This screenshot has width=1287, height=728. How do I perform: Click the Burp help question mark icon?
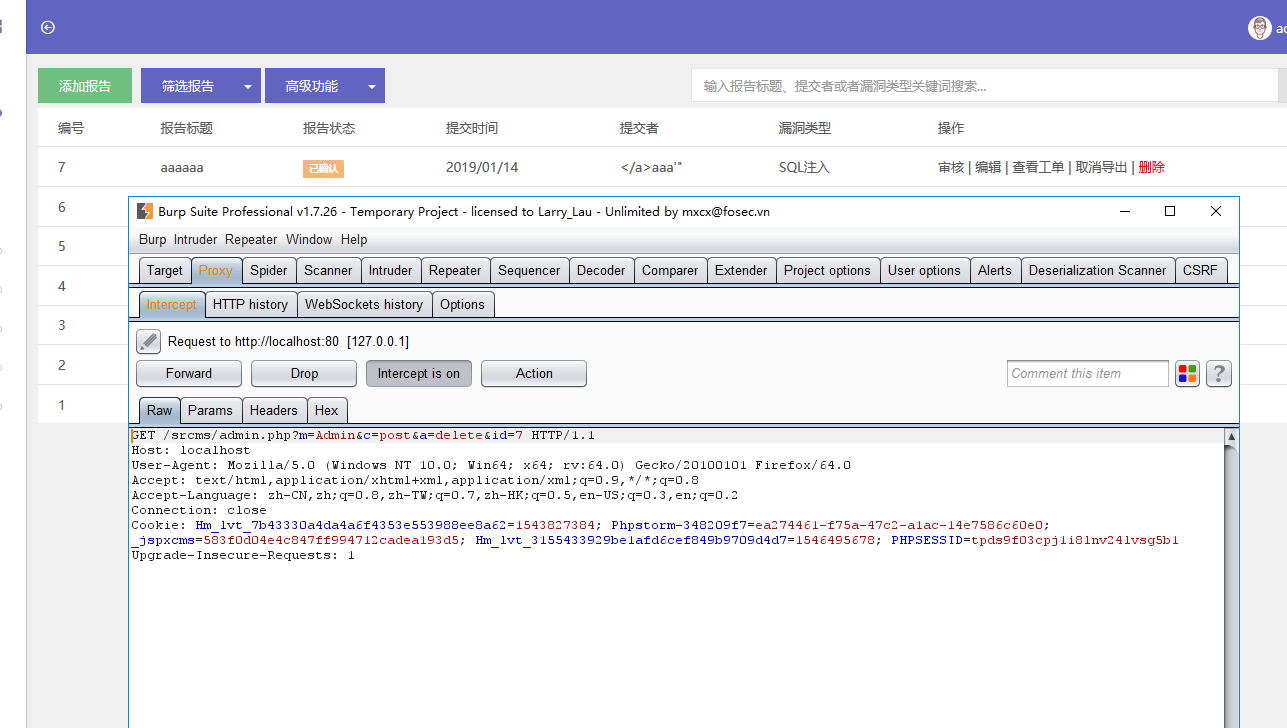pos(1218,374)
